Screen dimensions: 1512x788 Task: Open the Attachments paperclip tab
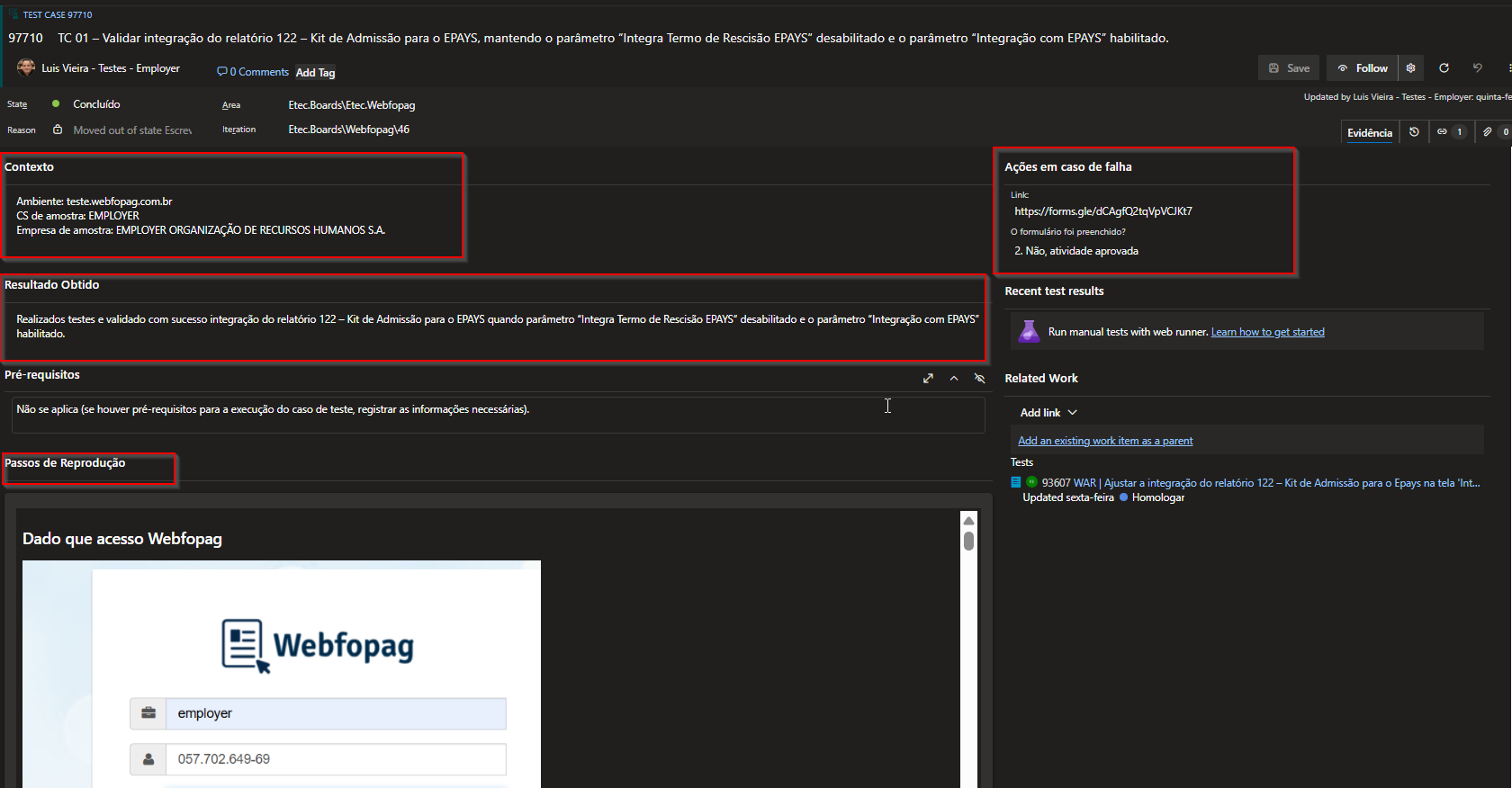click(1495, 132)
